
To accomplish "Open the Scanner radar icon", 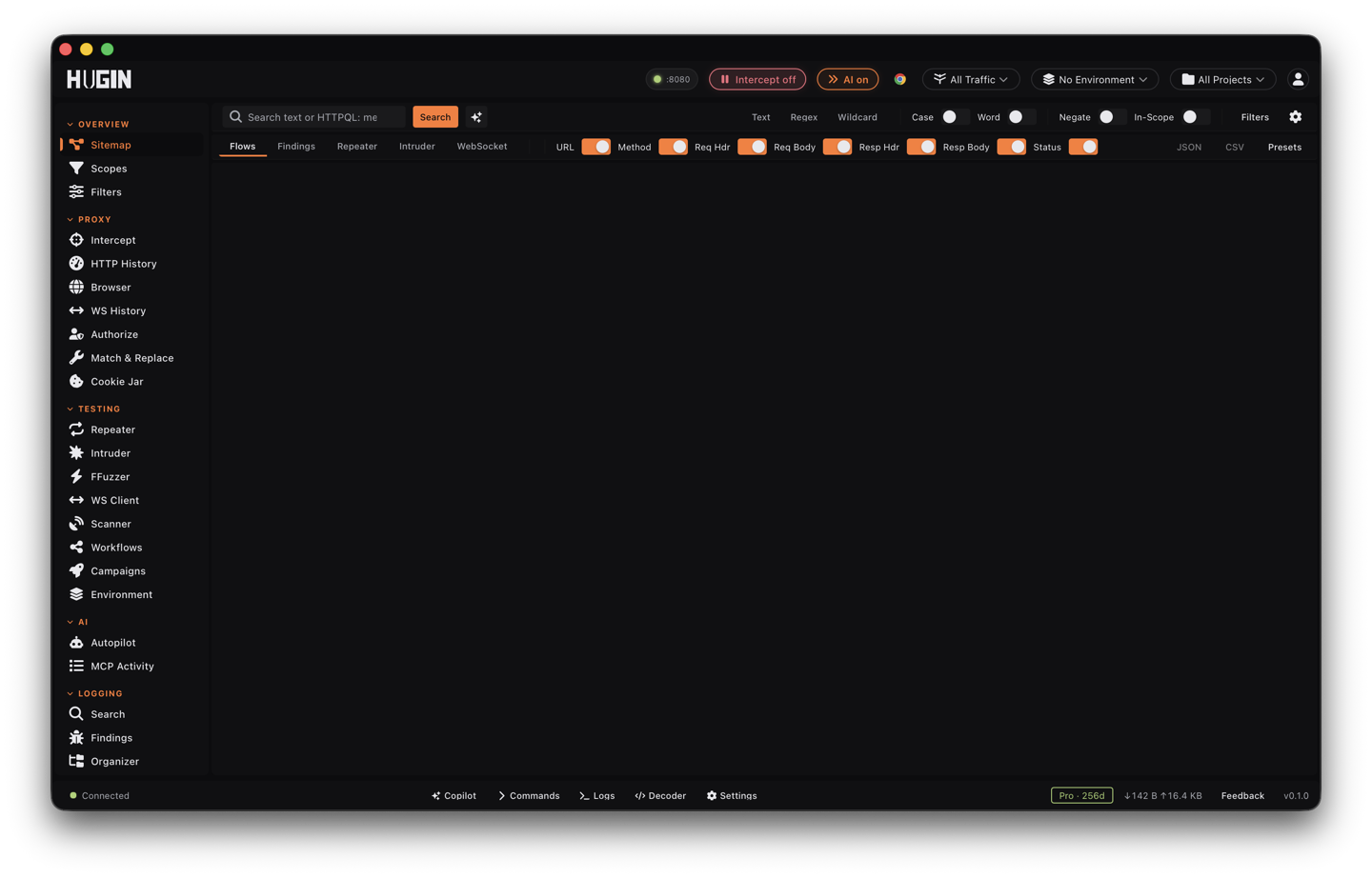I will 76,524.
